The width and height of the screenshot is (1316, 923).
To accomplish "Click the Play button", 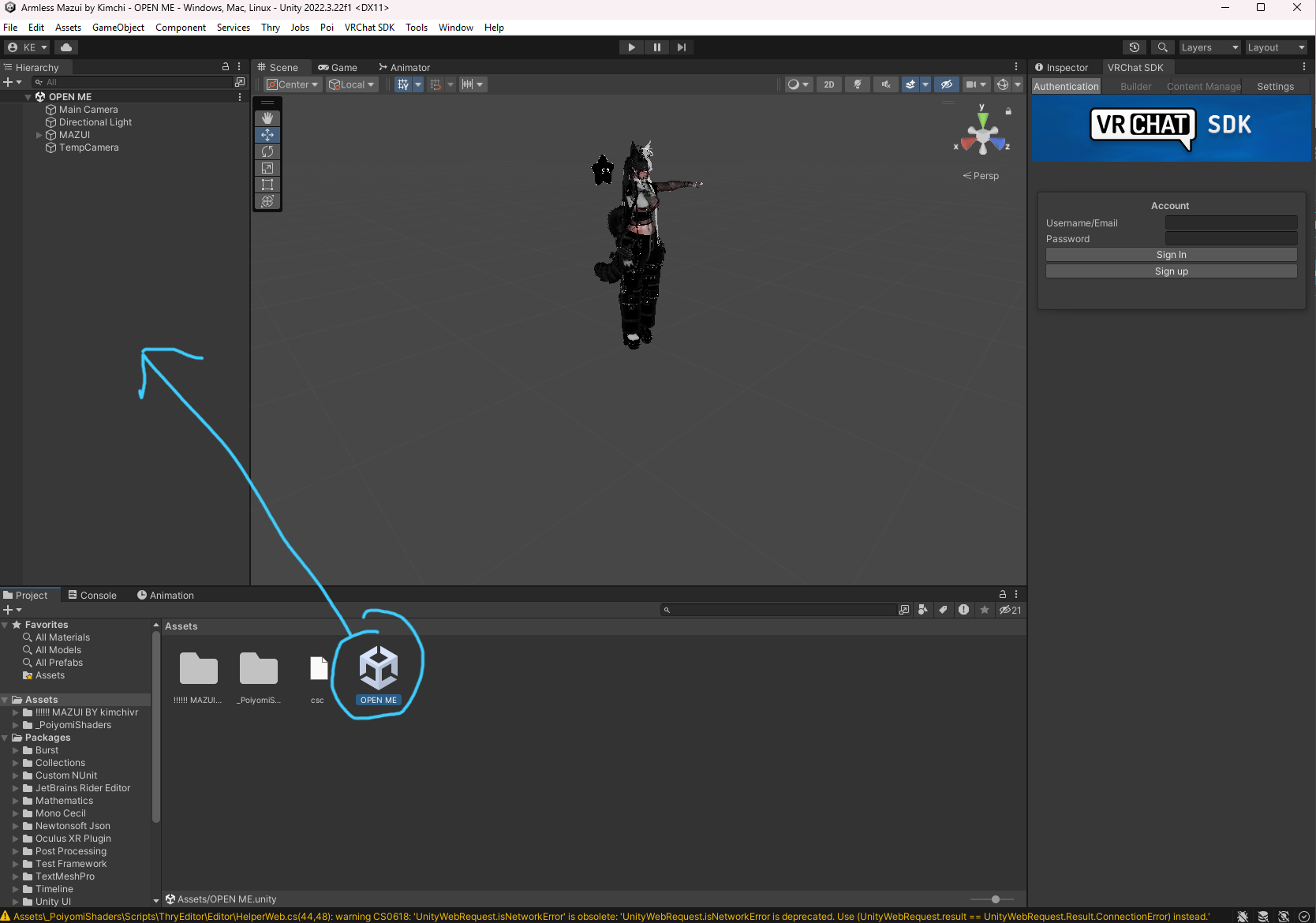I will [631, 47].
